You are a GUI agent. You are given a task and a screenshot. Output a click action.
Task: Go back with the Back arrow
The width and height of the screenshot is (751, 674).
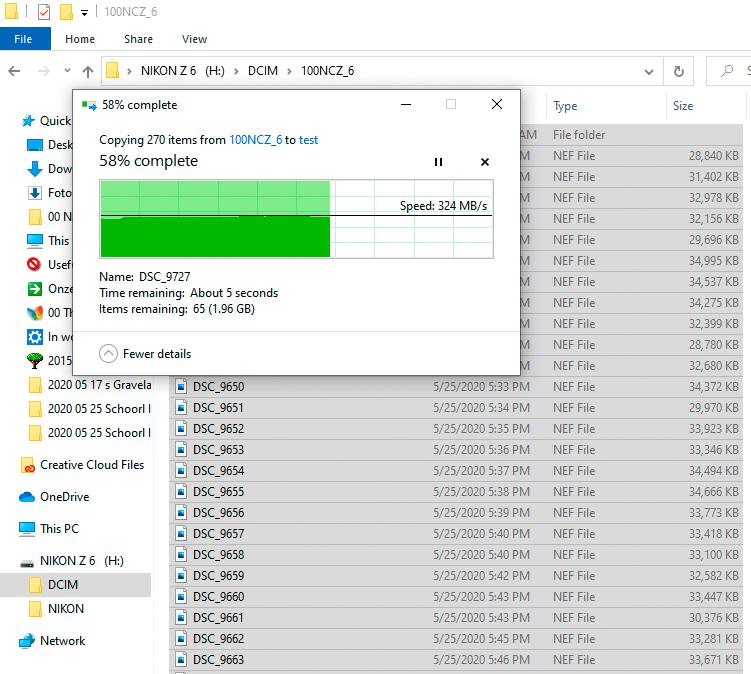pyautogui.click(x=14, y=71)
